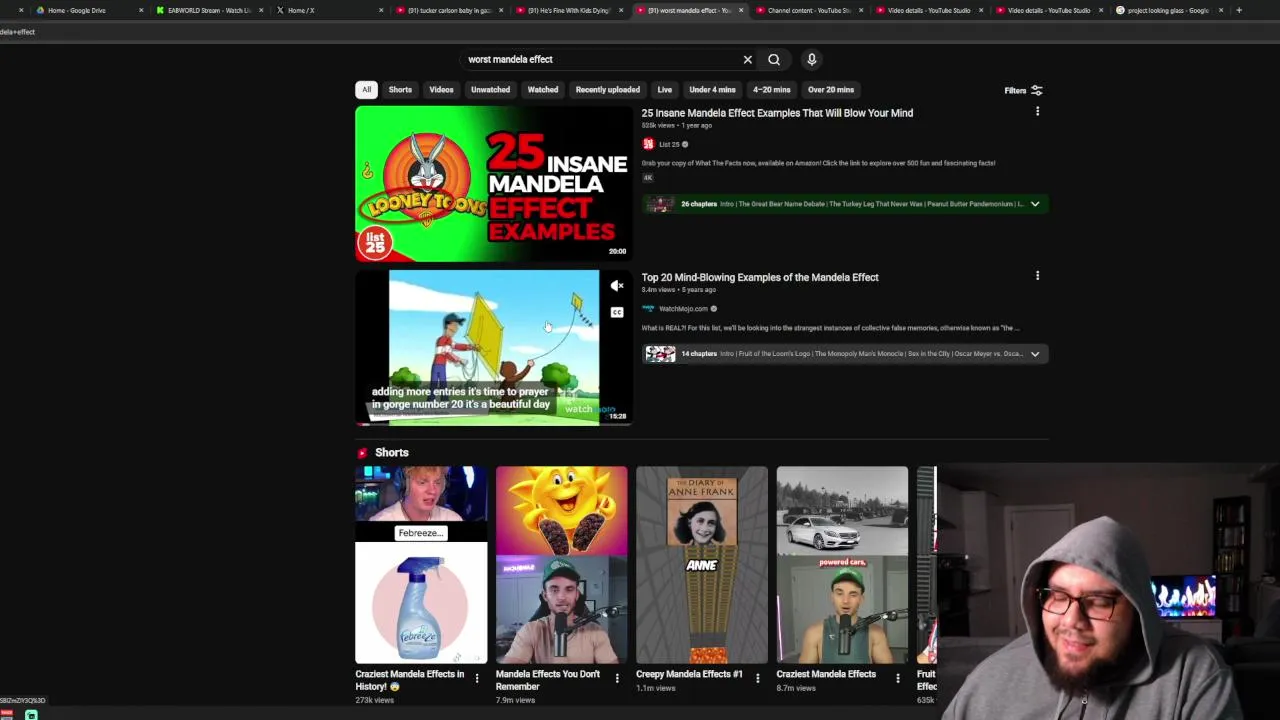This screenshot has width=1280, height=720.
Task: Open more options for Creepy Mandela Effects #1 short
Action: pos(757,679)
